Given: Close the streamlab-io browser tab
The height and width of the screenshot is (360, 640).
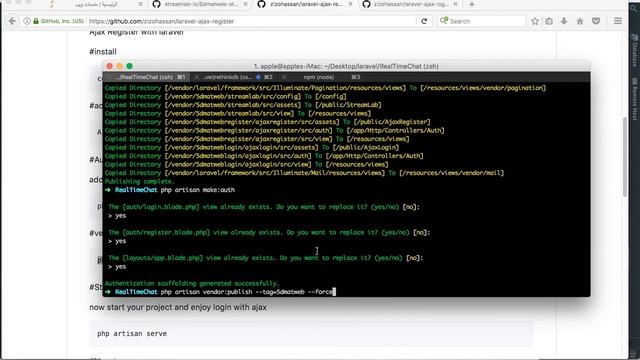Looking at the screenshot, I should click(x=245, y=4).
